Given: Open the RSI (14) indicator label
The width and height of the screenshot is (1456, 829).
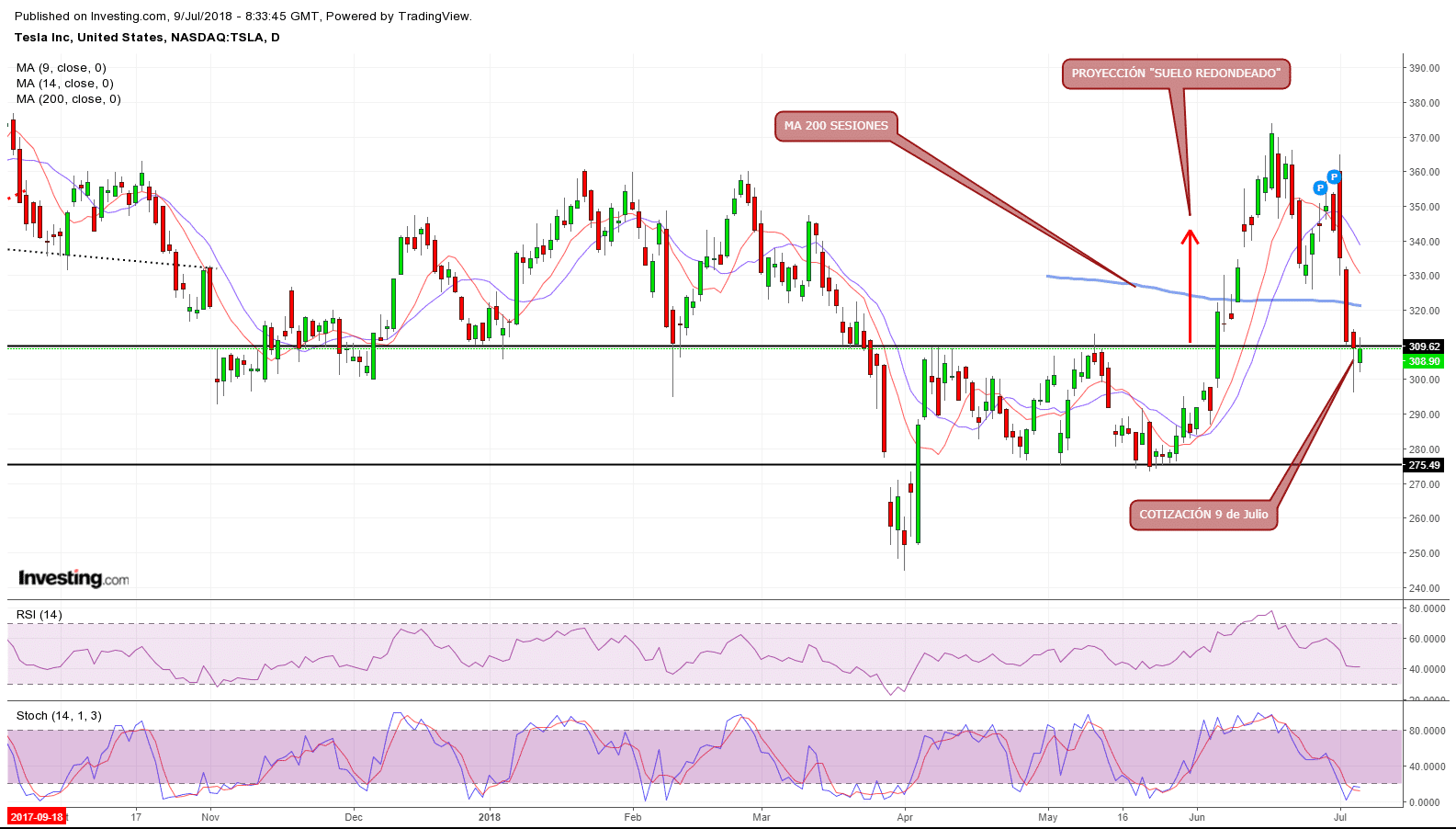Looking at the screenshot, I should pos(40,615).
